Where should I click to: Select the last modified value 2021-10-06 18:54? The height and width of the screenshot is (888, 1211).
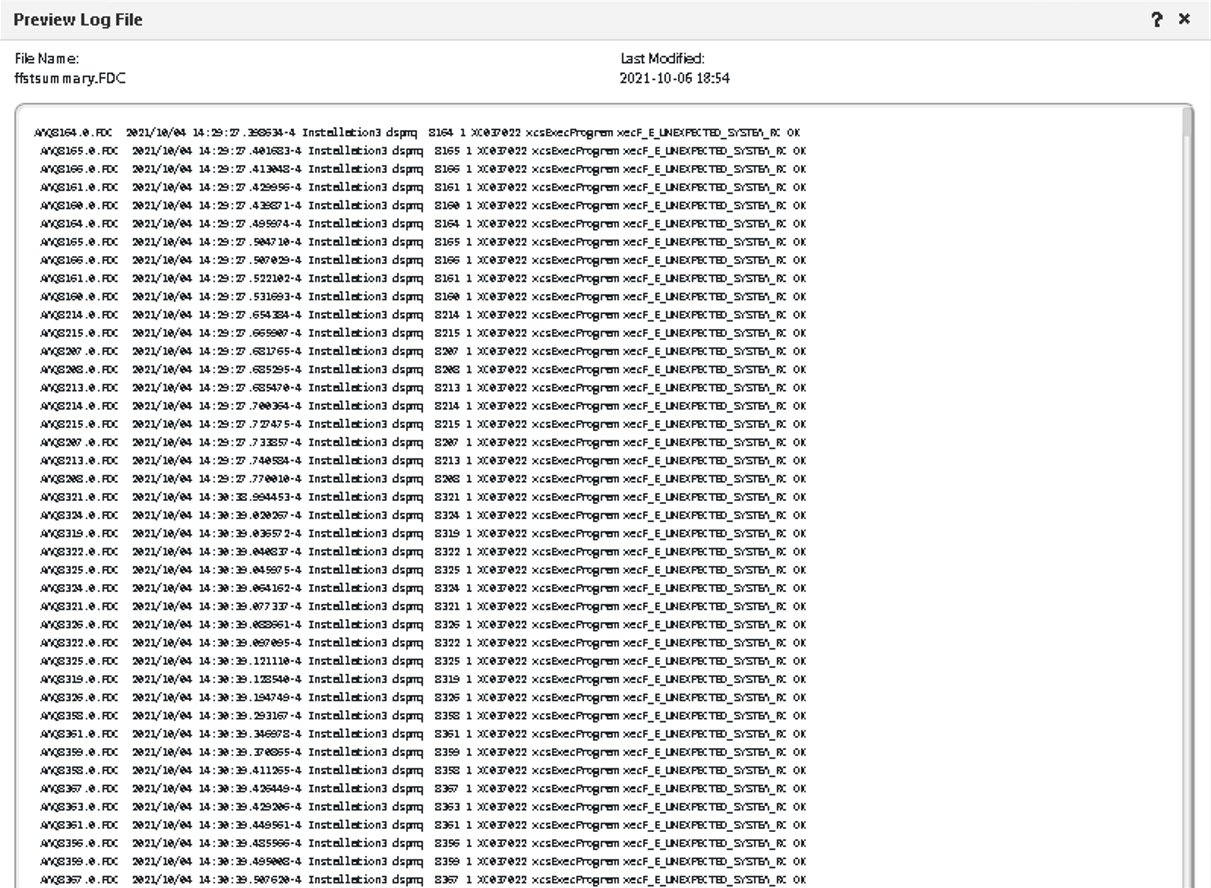pyautogui.click(x=675, y=78)
